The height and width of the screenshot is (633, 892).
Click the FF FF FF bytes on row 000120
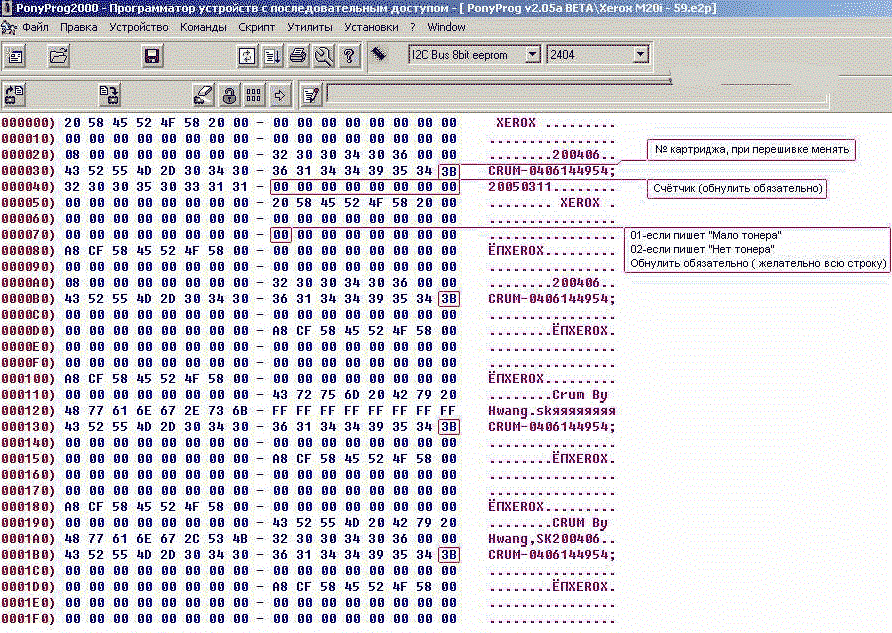365,411
